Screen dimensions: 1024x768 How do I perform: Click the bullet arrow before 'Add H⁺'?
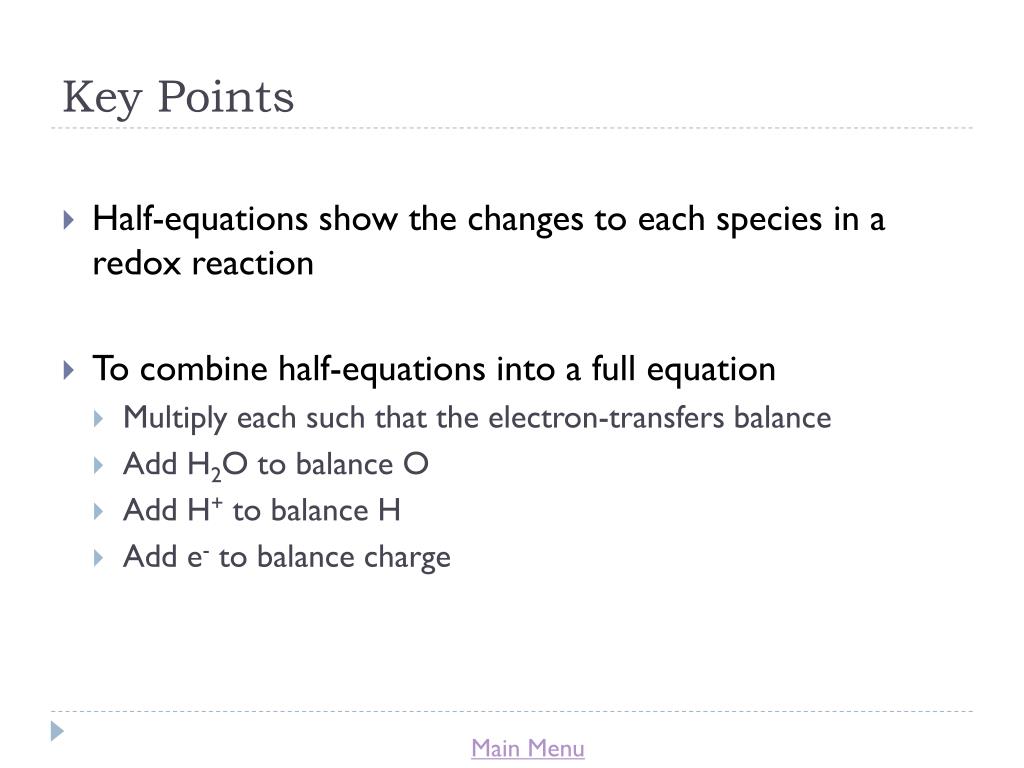coord(99,511)
